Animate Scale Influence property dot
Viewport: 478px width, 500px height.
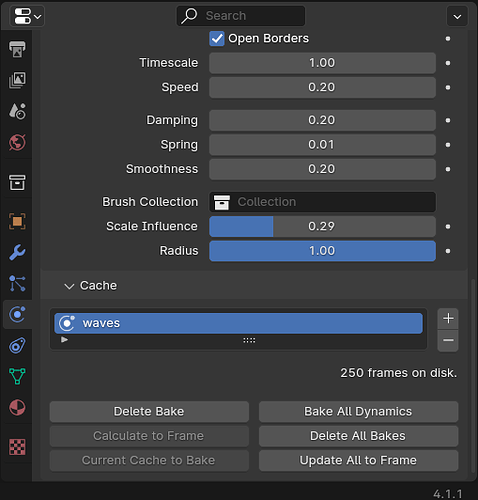(448, 226)
